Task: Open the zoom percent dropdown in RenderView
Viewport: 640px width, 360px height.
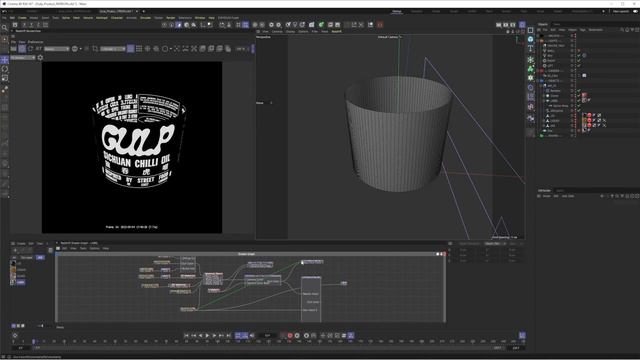Action: [241, 49]
